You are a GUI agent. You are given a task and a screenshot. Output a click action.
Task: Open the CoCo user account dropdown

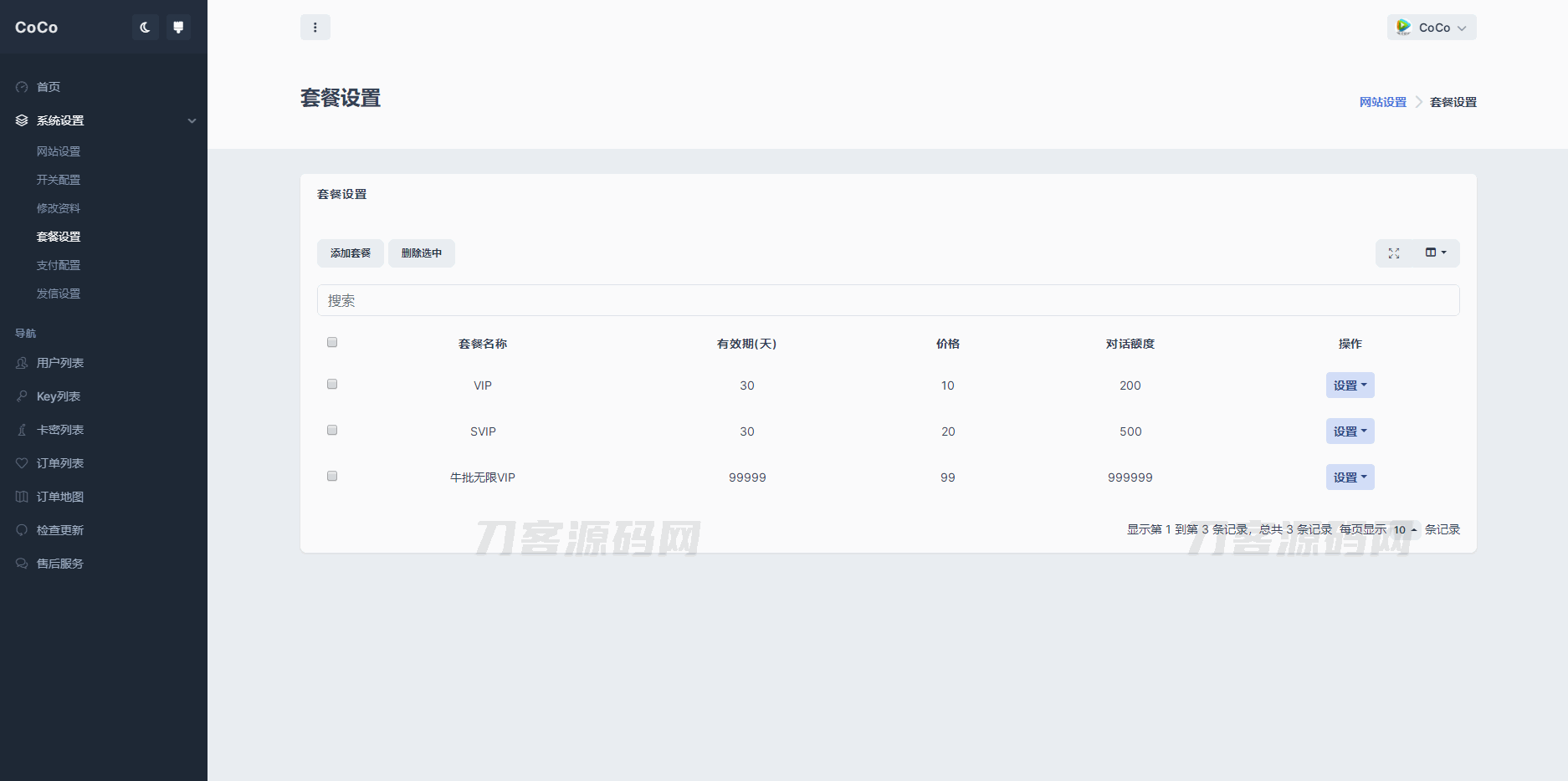tap(1432, 28)
